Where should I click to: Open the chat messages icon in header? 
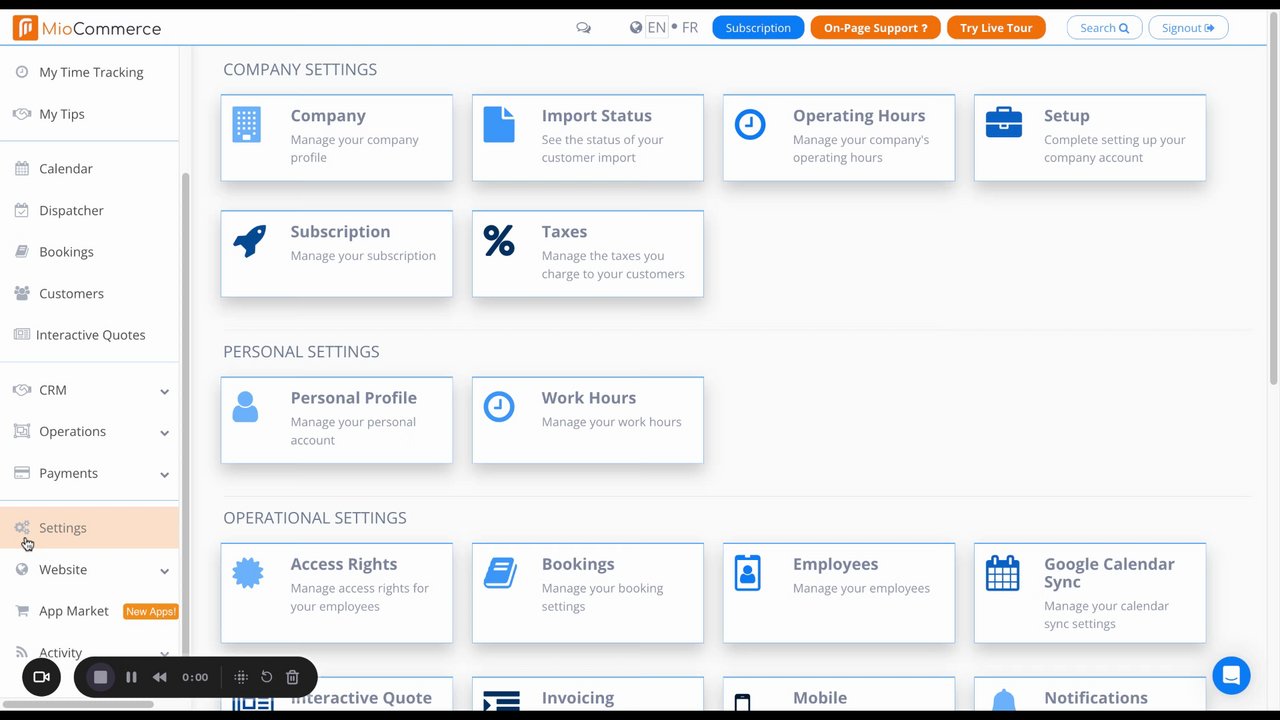point(583,28)
